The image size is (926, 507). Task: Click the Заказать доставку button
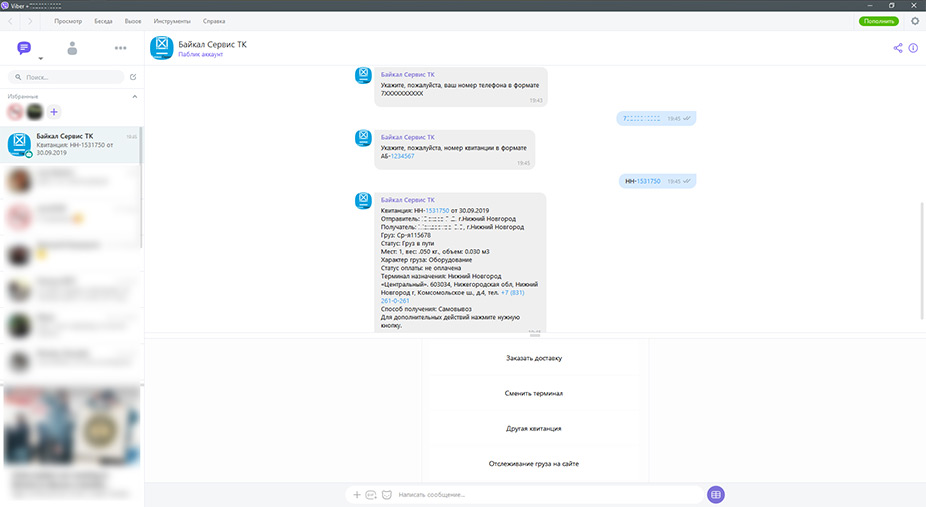[534, 358]
